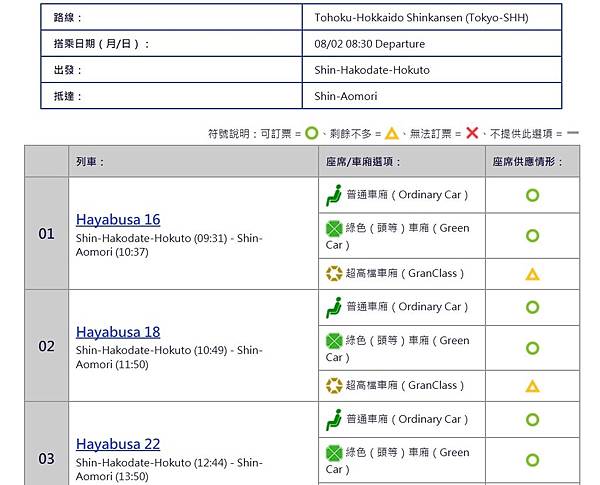Click row number 01
Image resolution: width=600 pixels, height=485 pixels.
(x=46, y=234)
